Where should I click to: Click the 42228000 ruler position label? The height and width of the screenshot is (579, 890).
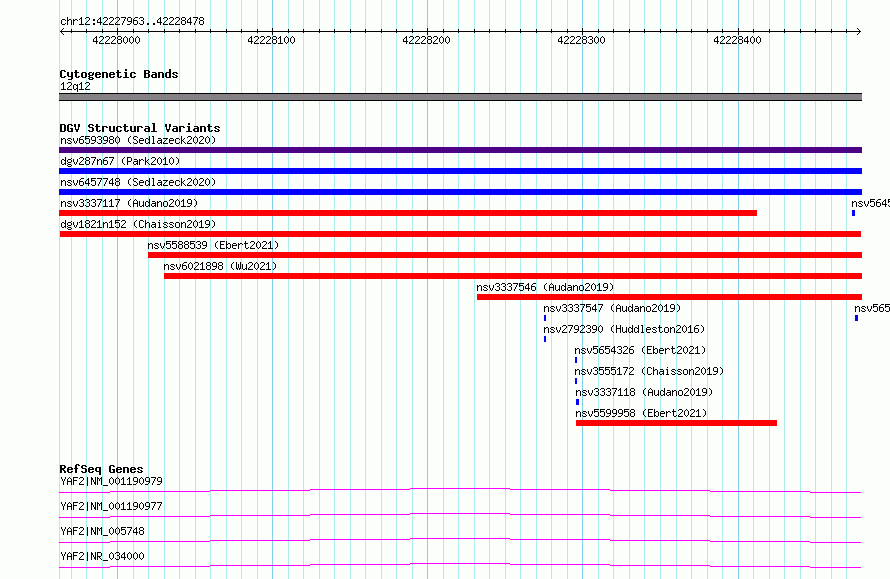coord(116,40)
